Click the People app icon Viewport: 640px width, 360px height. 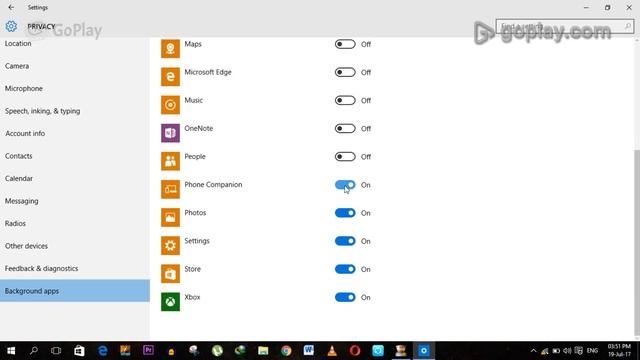pyautogui.click(x=170, y=161)
